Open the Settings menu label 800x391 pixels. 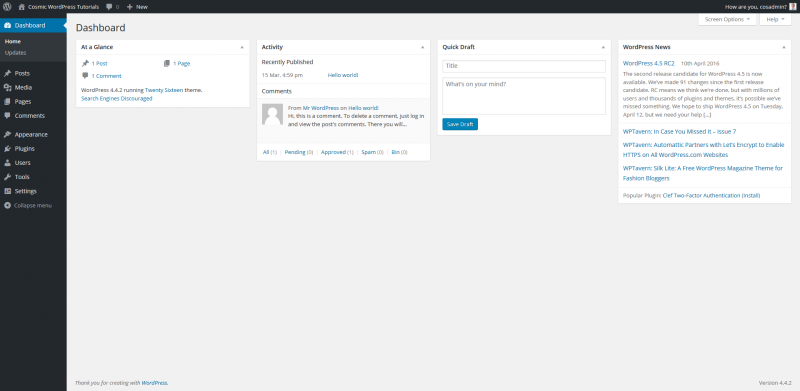(x=26, y=191)
